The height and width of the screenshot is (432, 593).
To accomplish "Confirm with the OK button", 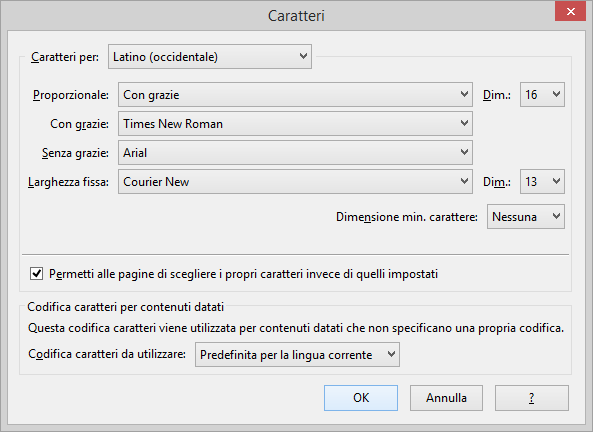I will pos(361,398).
